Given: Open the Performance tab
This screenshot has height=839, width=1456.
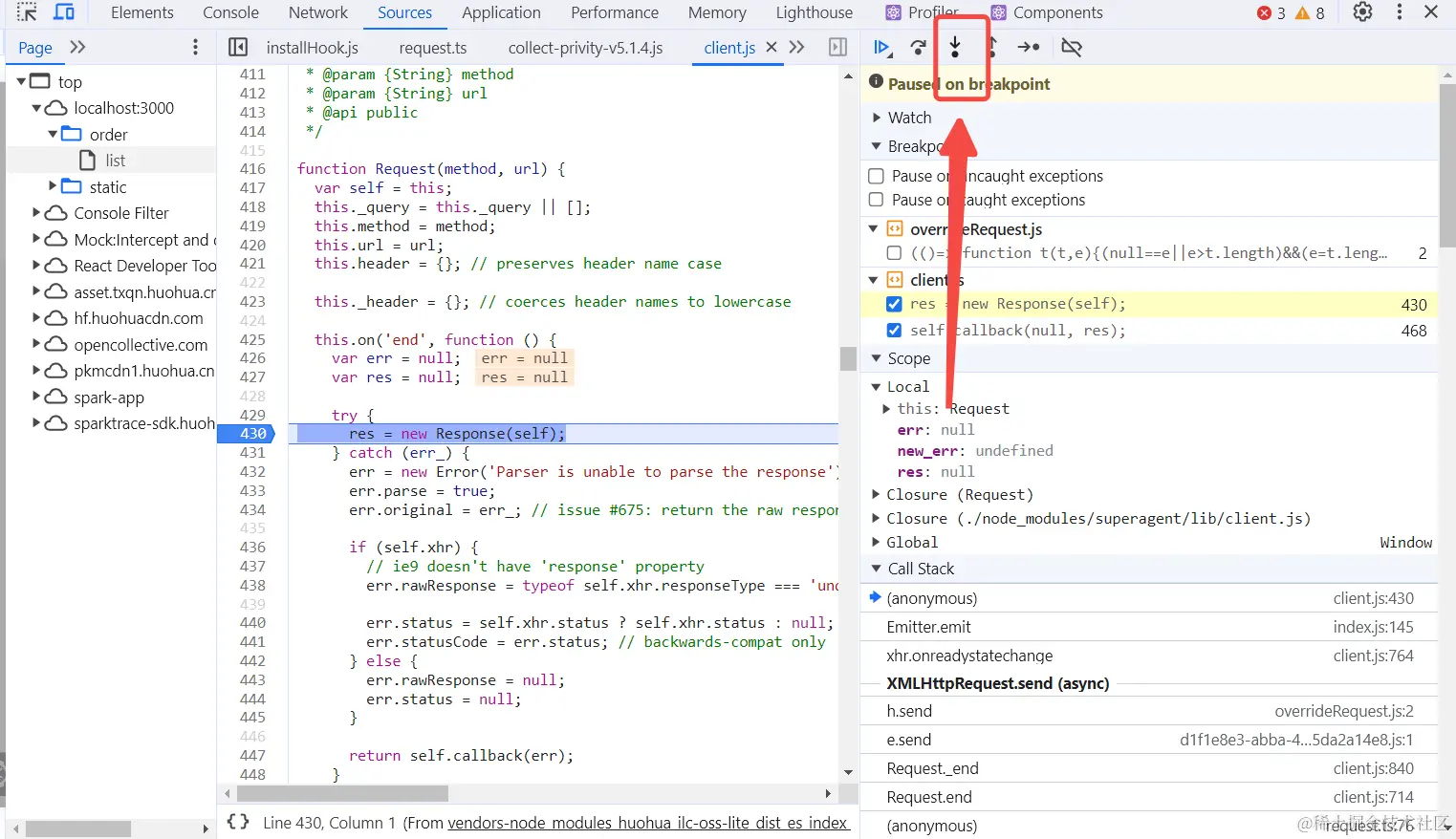Looking at the screenshot, I should tap(615, 12).
